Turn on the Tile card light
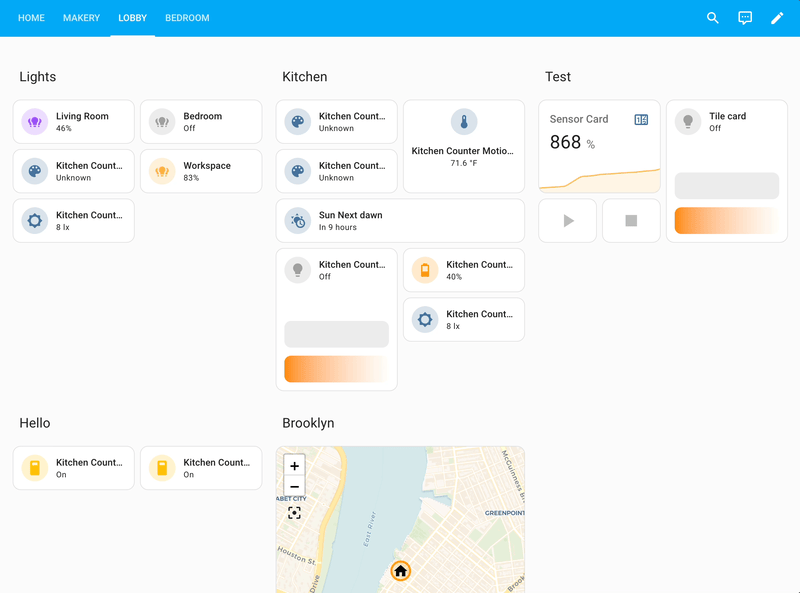Image resolution: width=800 pixels, height=593 pixels. [x=687, y=121]
